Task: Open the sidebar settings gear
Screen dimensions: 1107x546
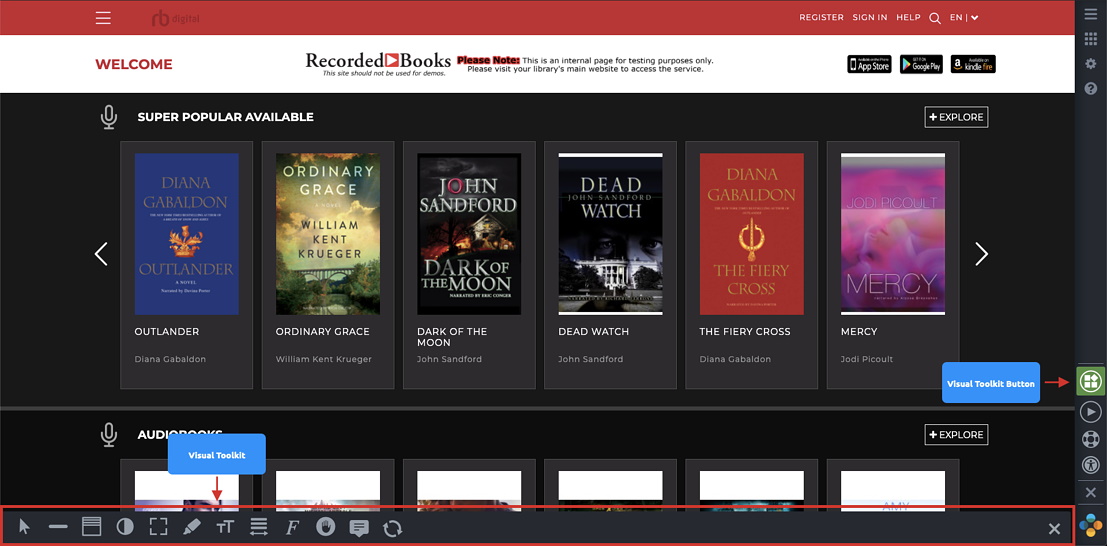Action: point(1091,64)
